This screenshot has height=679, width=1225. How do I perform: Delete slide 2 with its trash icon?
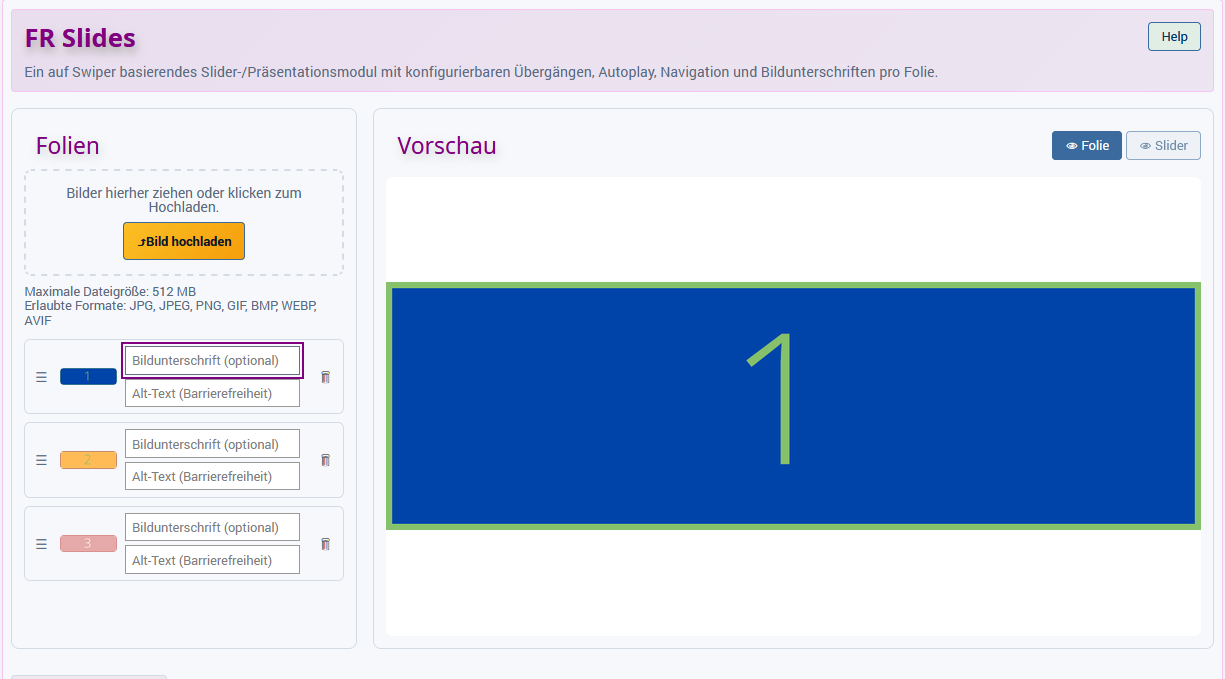tap(325, 460)
